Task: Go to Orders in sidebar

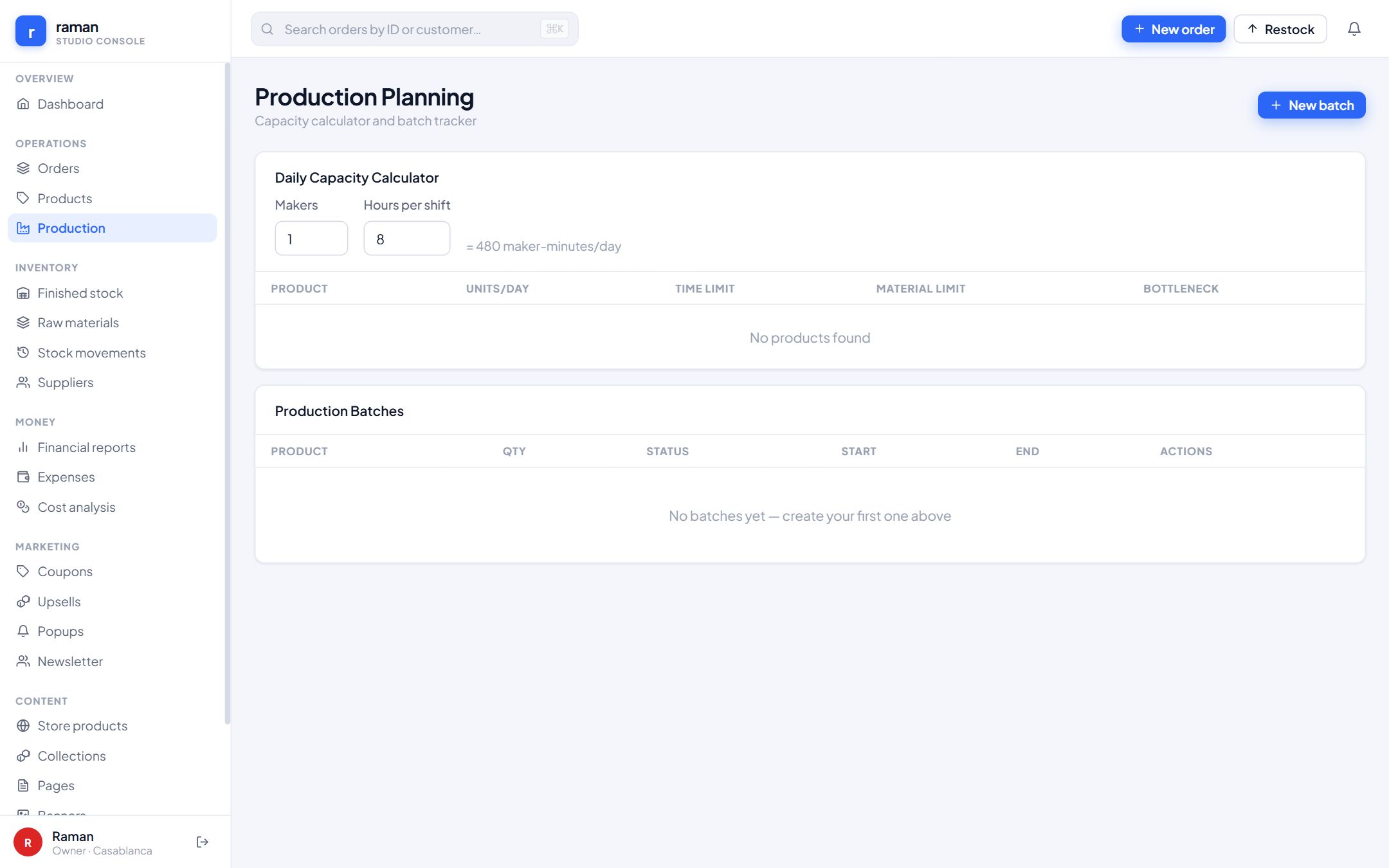Action: tap(112, 168)
